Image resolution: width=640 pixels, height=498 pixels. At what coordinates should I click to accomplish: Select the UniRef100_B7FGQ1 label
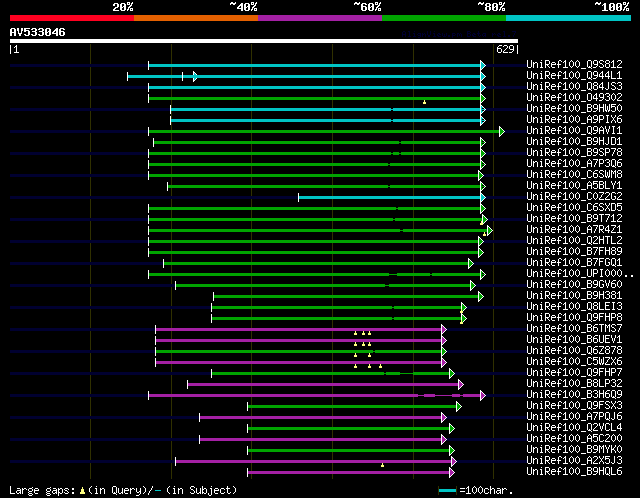click(x=574, y=262)
